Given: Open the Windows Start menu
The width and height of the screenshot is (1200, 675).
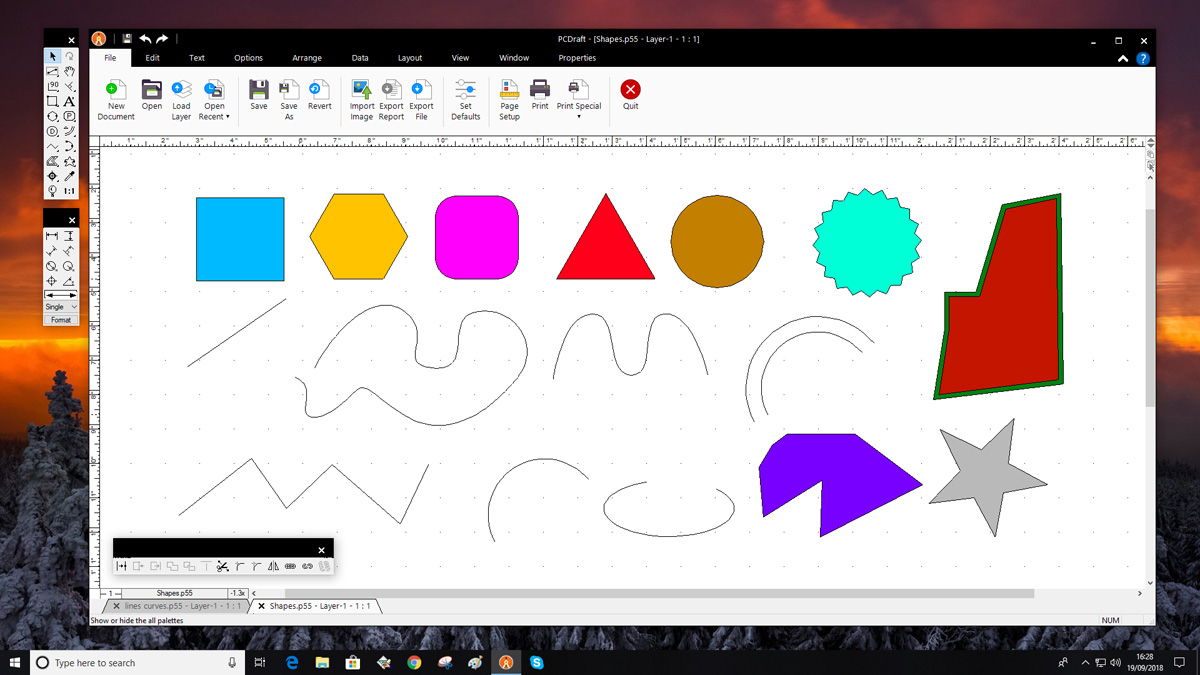Looking at the screenshot, I should click(16, 662).
